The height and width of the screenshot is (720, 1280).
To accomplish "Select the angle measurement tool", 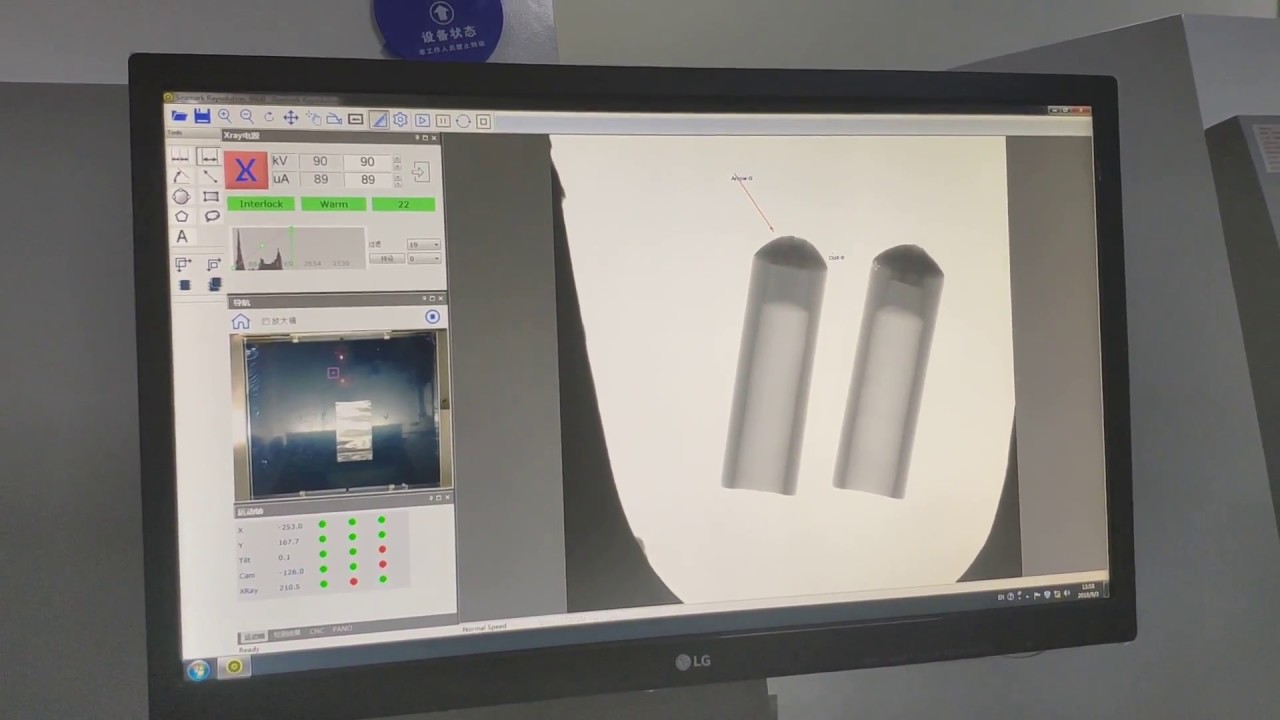I will tap(180, 177).
